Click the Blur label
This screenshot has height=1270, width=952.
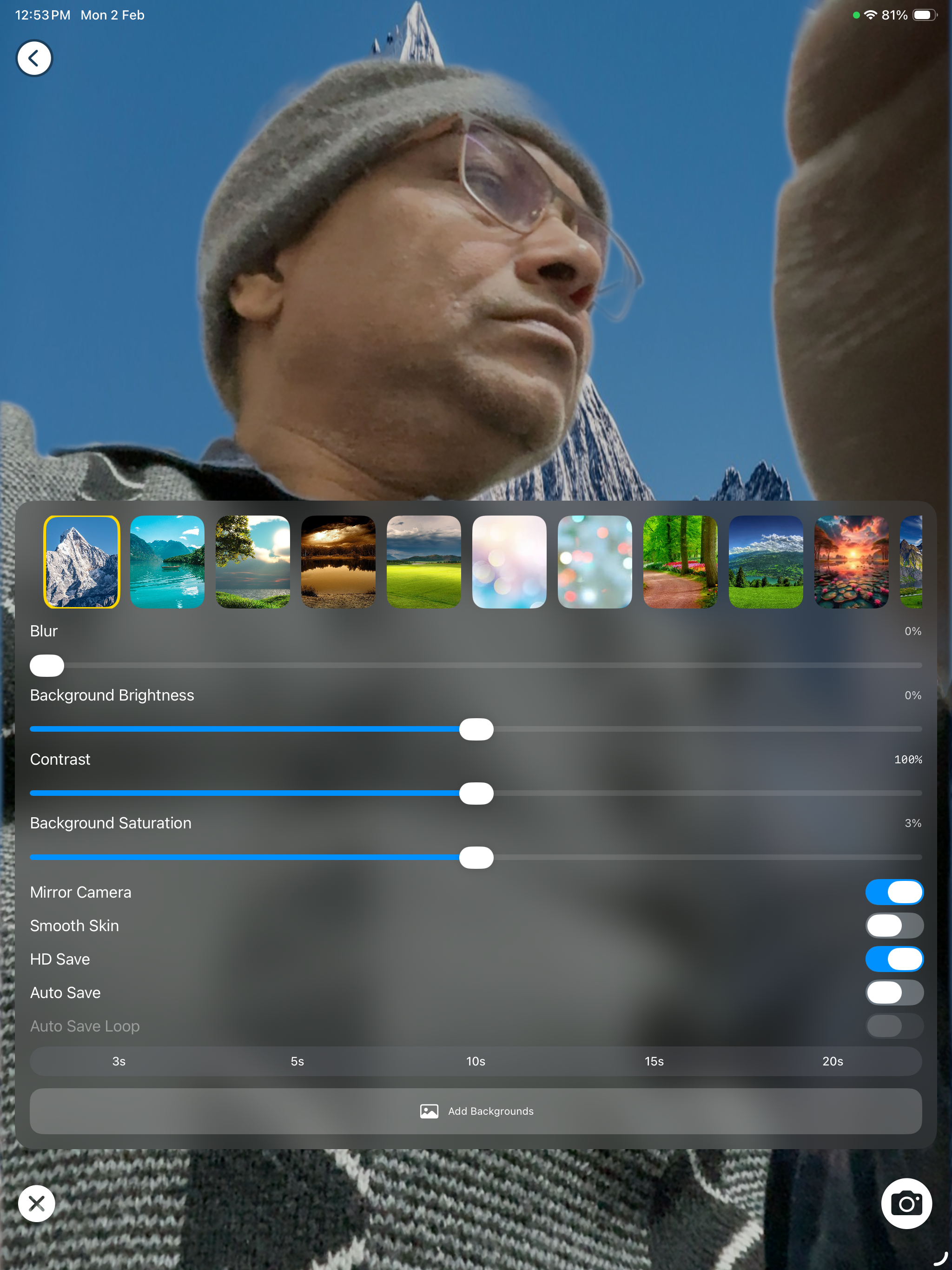pyautogui.click(x=44, y=631)
